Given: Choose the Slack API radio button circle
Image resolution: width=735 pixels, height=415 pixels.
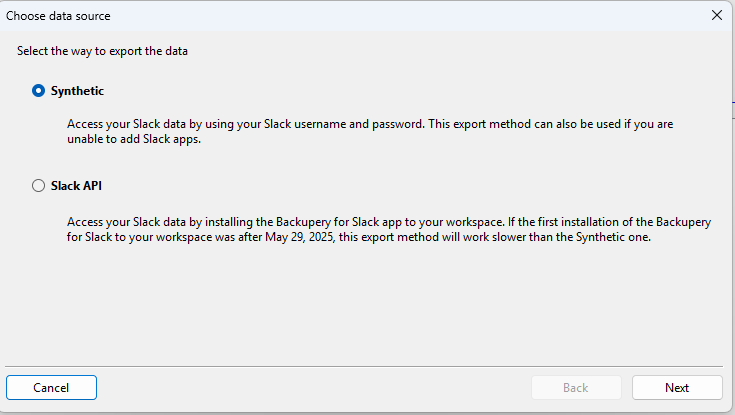Looking at the screenshot, I should [x=39, y=185].
